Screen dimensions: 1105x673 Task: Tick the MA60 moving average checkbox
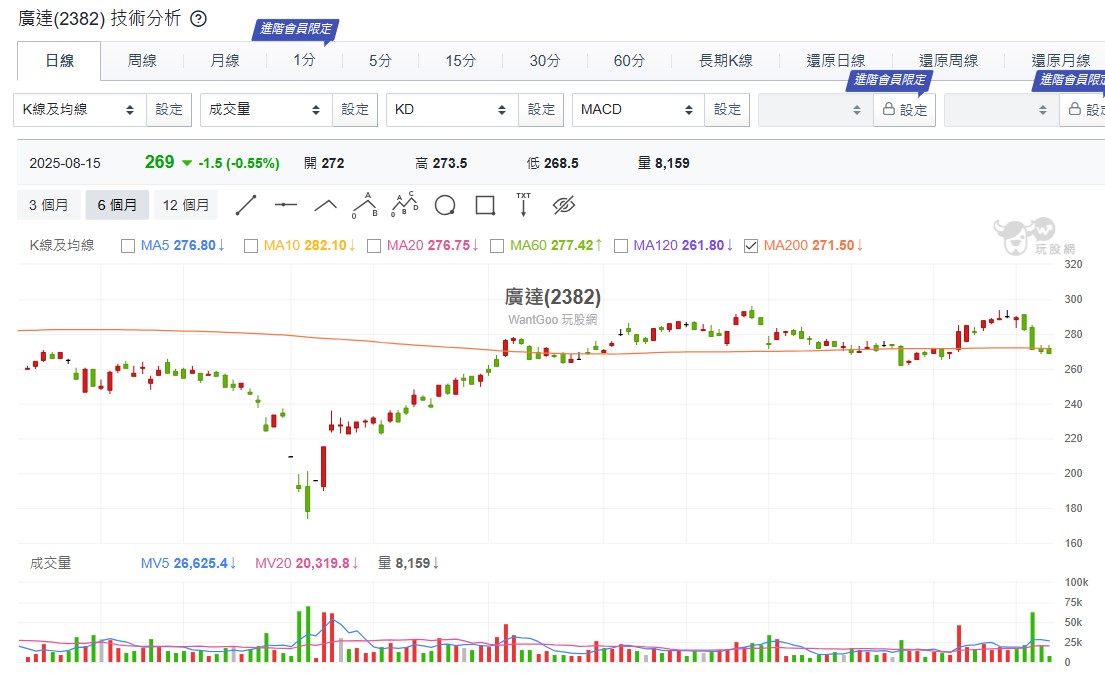497,245
